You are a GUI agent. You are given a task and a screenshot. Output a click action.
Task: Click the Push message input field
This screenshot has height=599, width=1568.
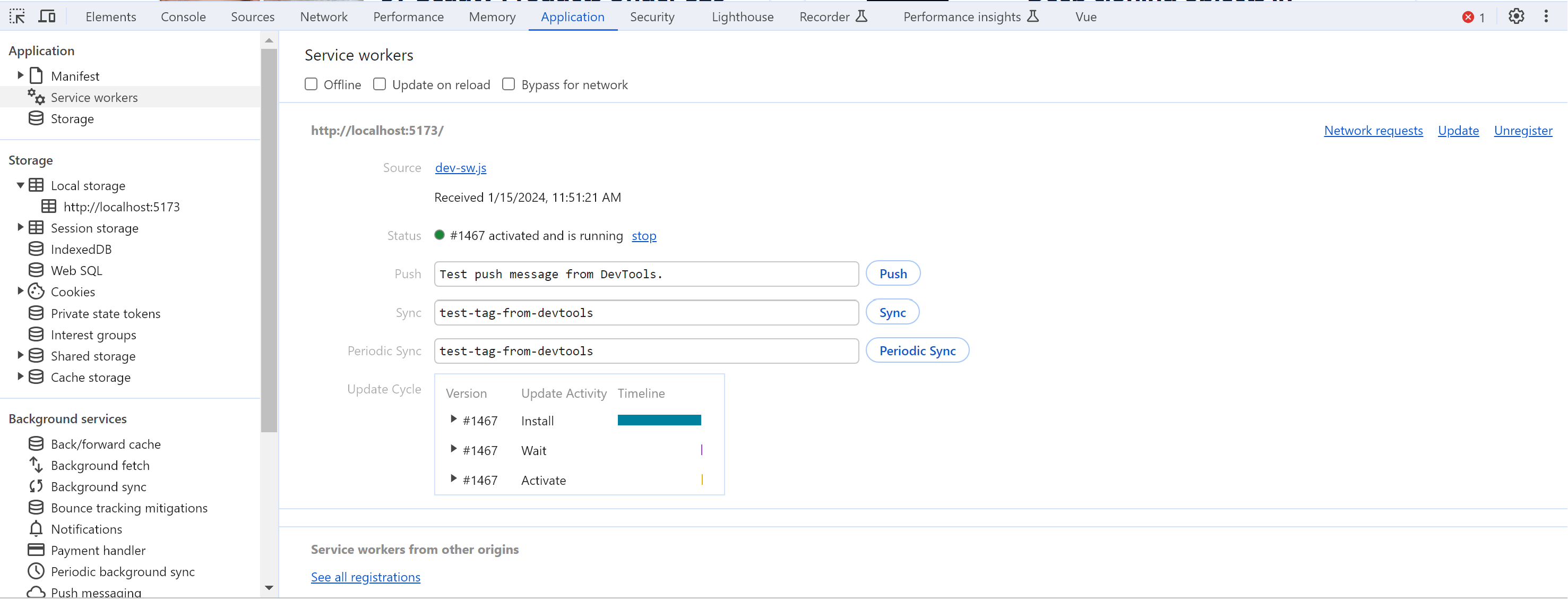pyautogui.click(x=647, y=275)
